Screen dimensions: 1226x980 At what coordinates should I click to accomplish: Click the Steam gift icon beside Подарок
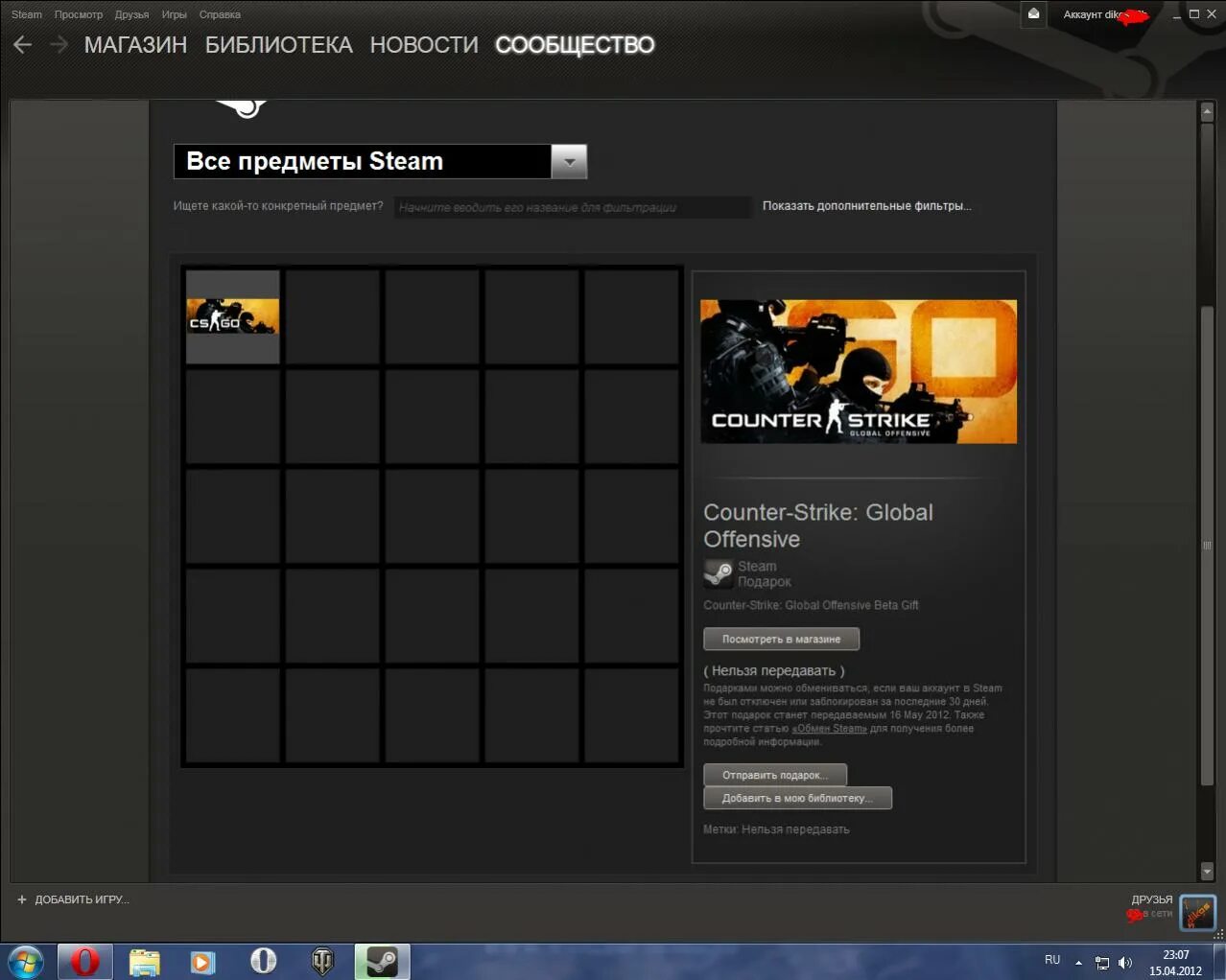pos(718,573)
